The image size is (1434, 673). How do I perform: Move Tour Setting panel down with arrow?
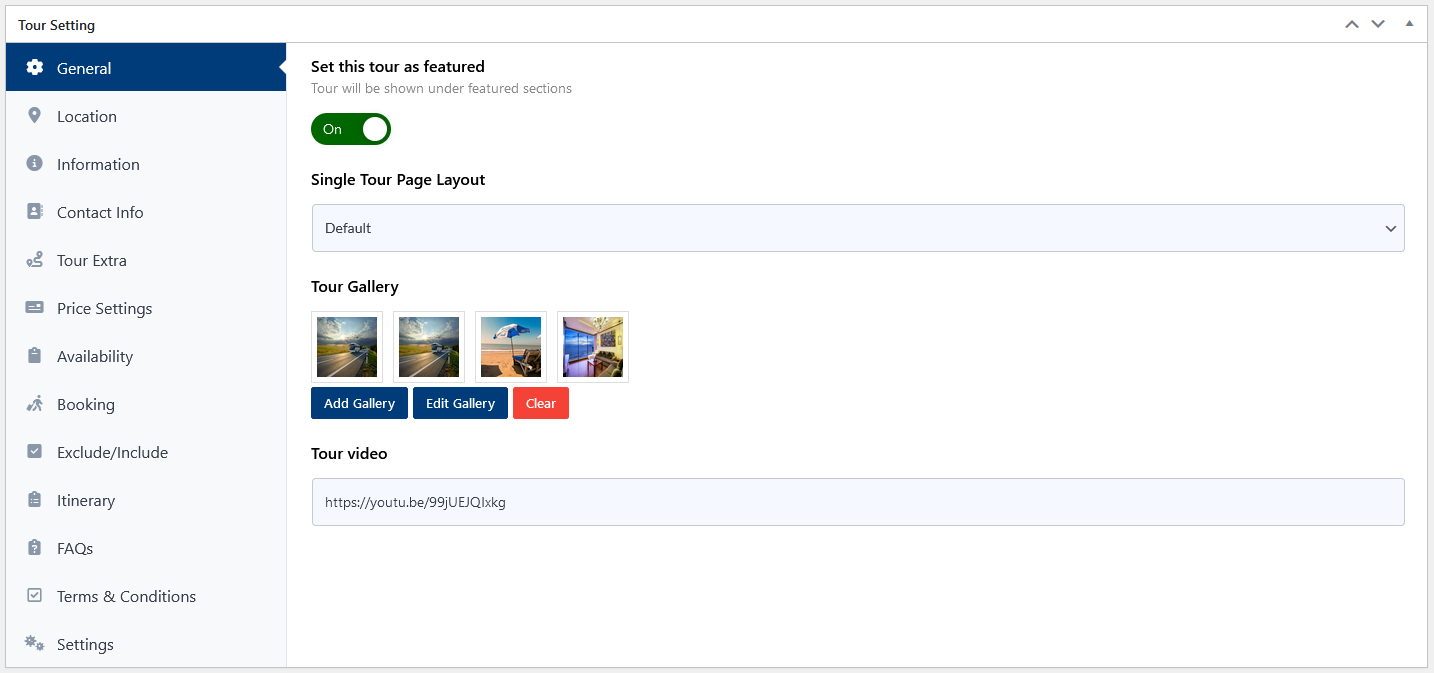click(1378, 24)
